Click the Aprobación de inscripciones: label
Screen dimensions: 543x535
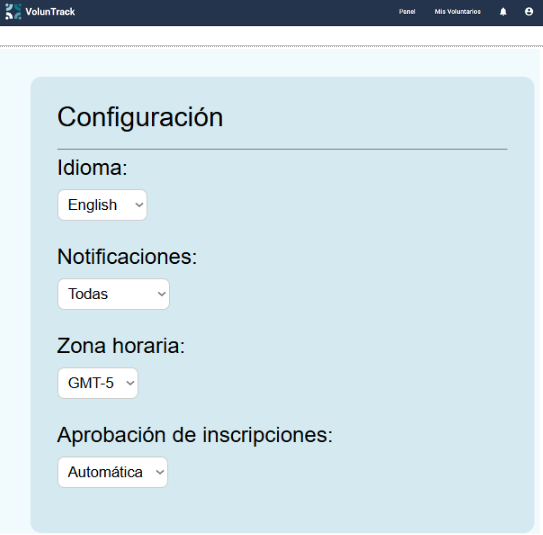point(195,435)
